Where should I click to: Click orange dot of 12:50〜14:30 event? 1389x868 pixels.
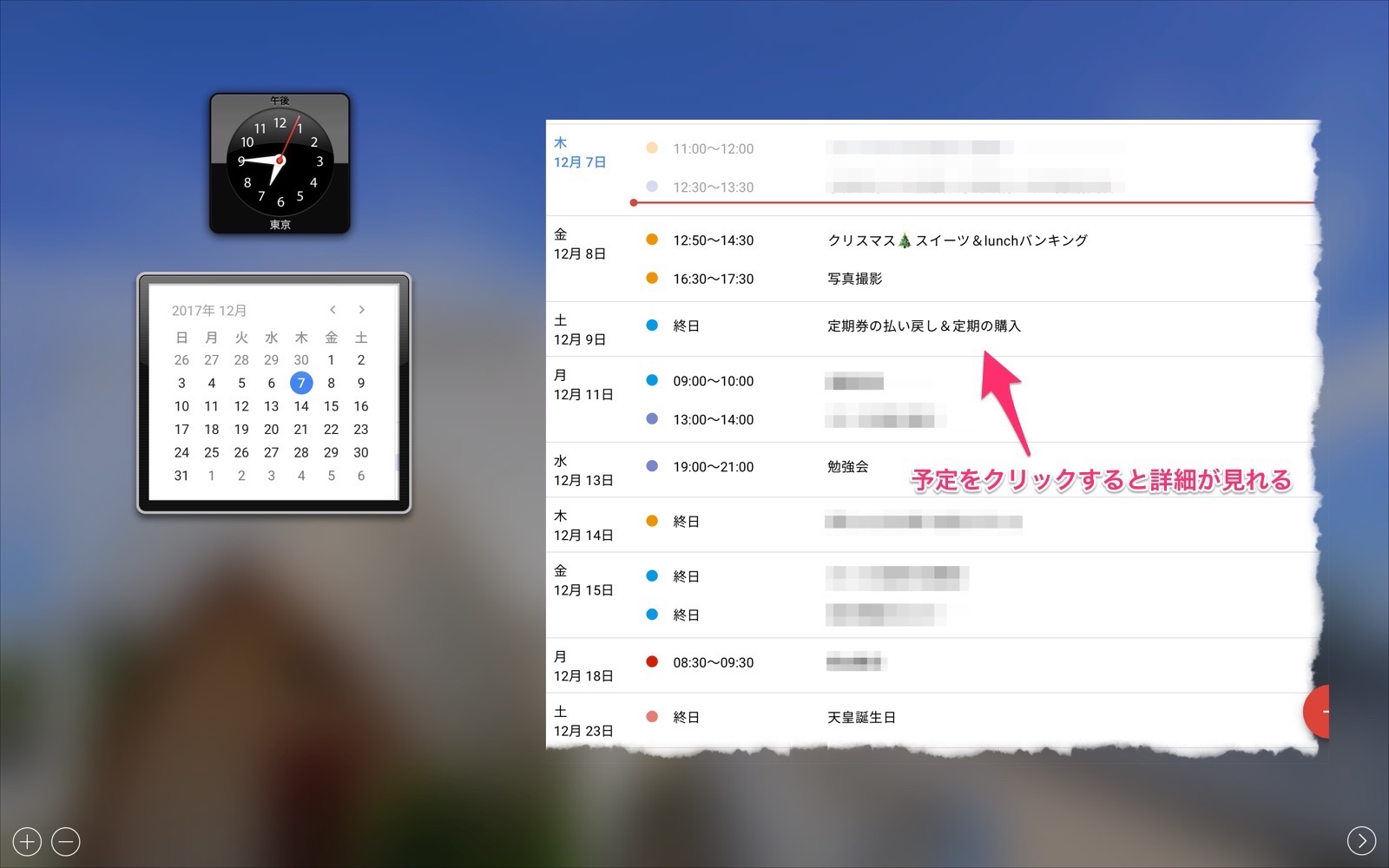(652, 240)
